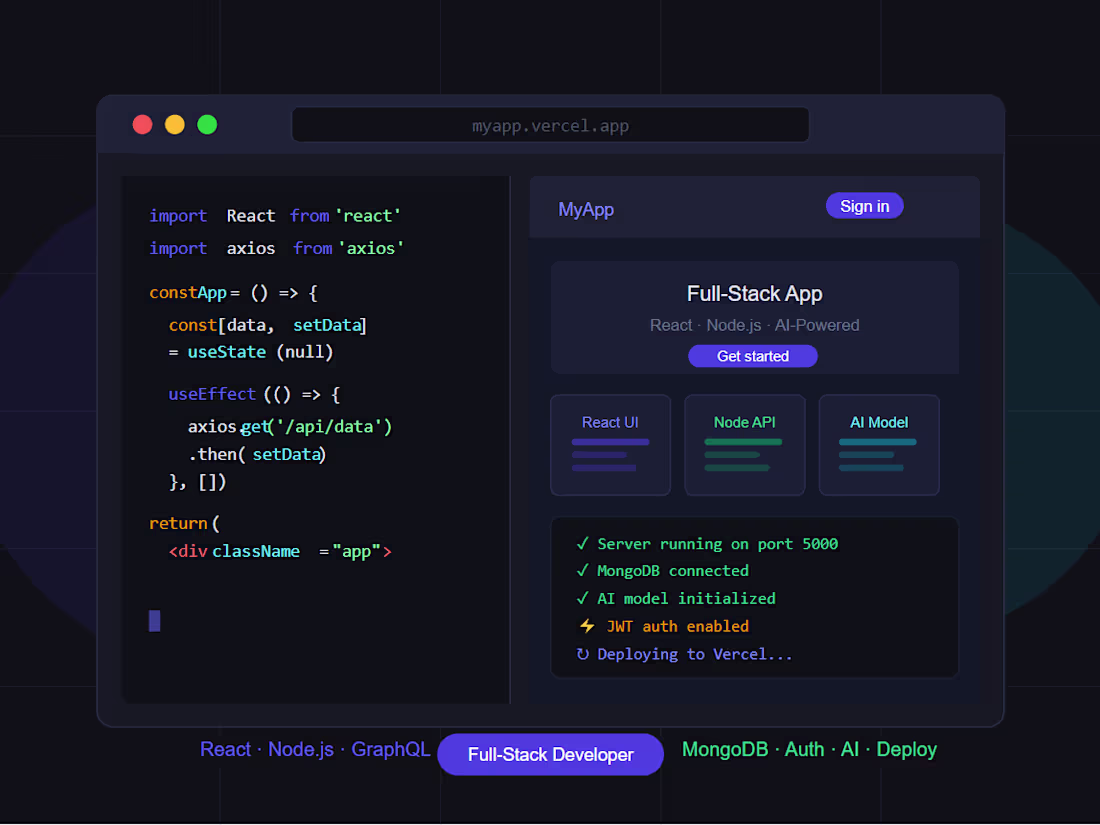The image size is (1100, 825).
Task: Click the 'Full-Stack App' heading
Action: tap(754, 293)
